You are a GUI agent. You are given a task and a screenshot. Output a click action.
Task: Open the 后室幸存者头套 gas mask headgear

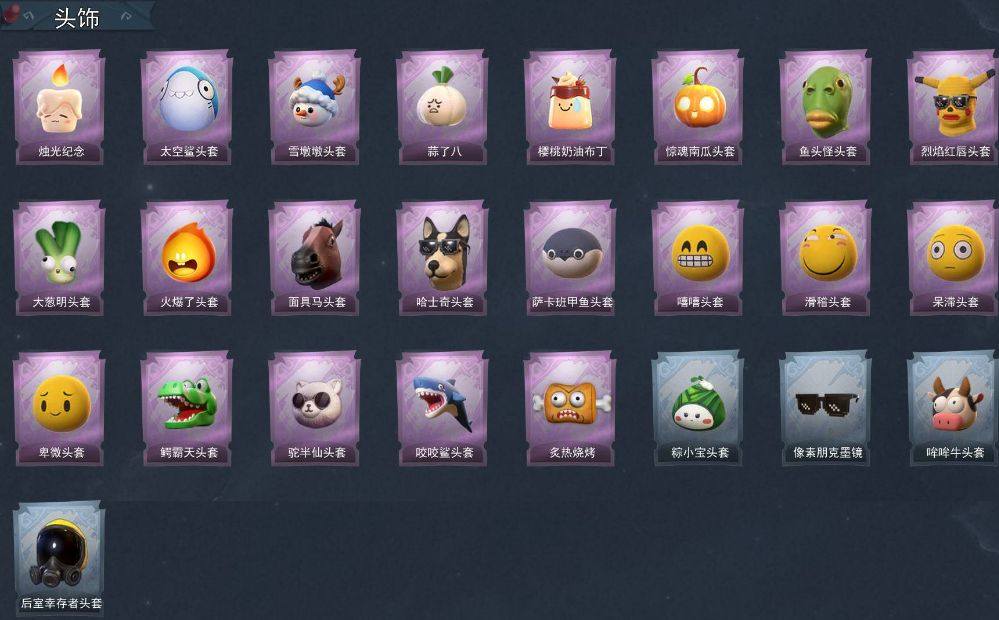[60, 558]
